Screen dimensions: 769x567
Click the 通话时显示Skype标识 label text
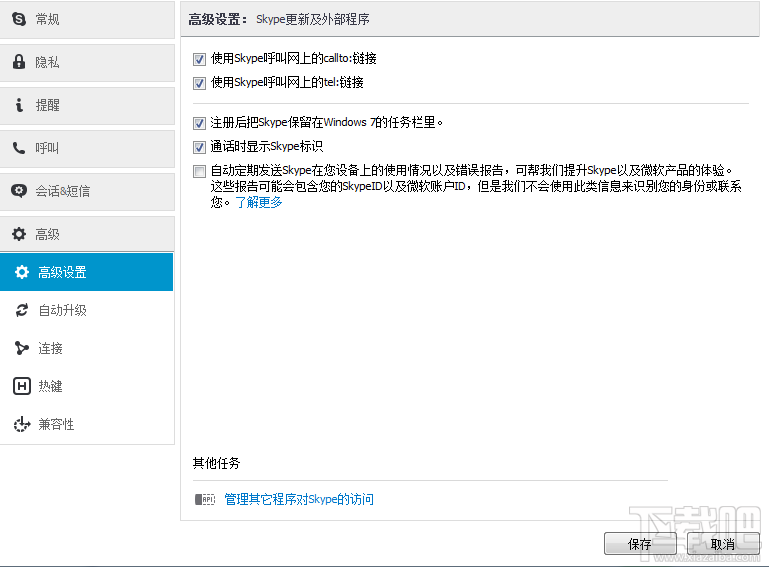pyautogui.click(x=267, y=146)
